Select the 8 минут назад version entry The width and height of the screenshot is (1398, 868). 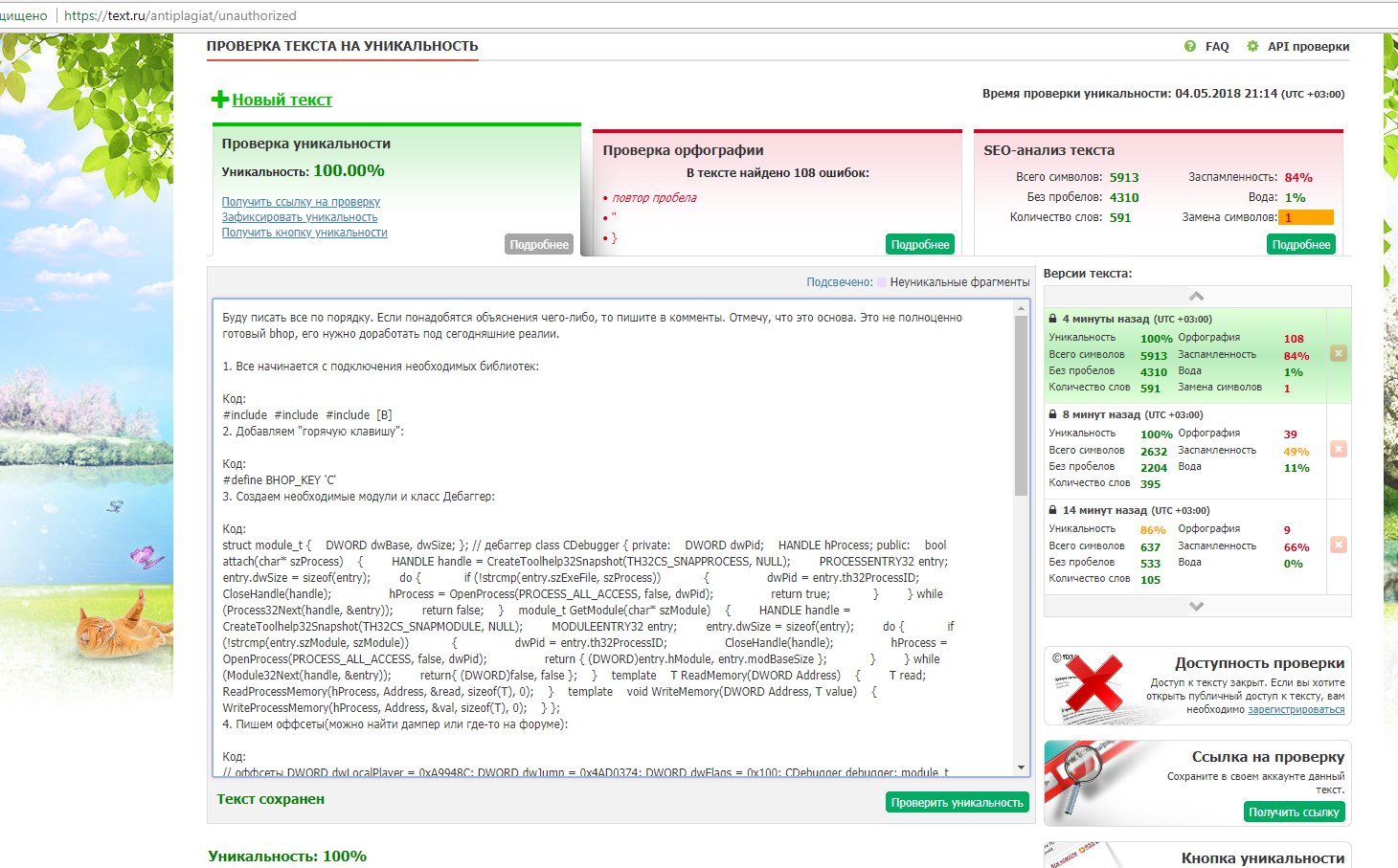point(1184,451)
